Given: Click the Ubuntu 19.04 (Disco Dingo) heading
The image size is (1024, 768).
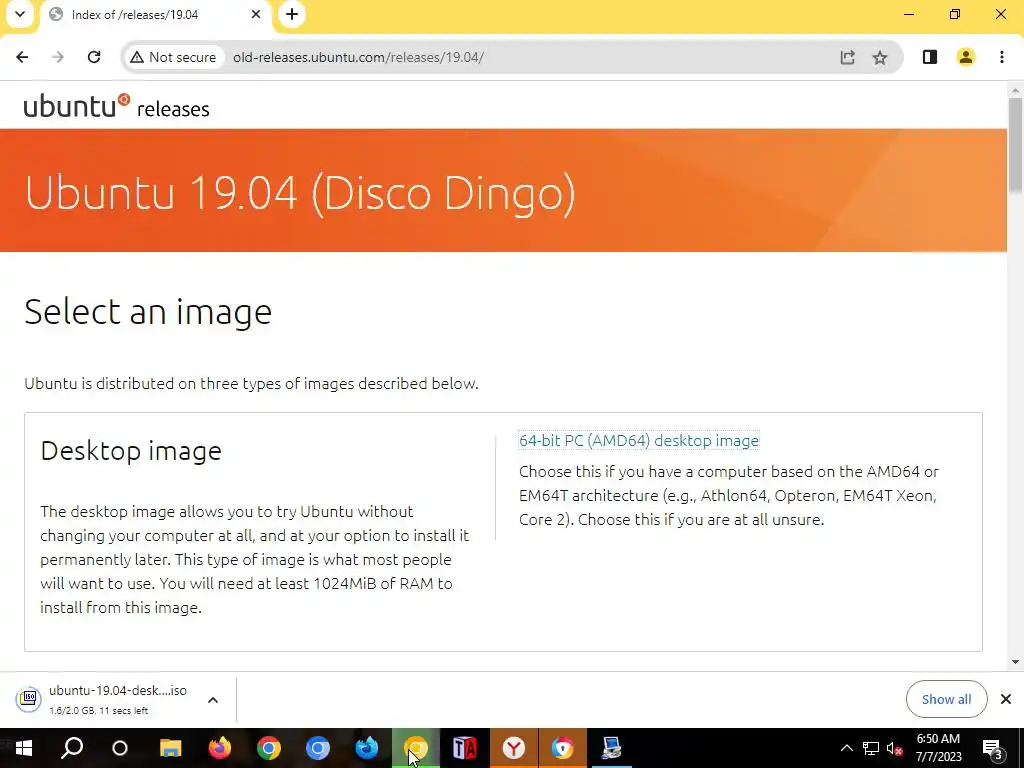Looking at the screenshot, I should click(x=300, y=193).
